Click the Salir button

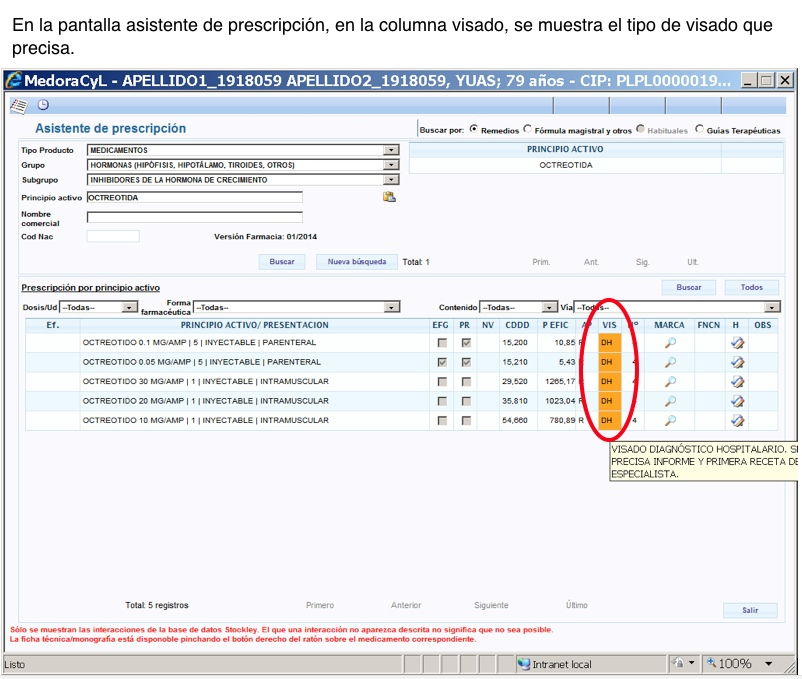[750, 610]
